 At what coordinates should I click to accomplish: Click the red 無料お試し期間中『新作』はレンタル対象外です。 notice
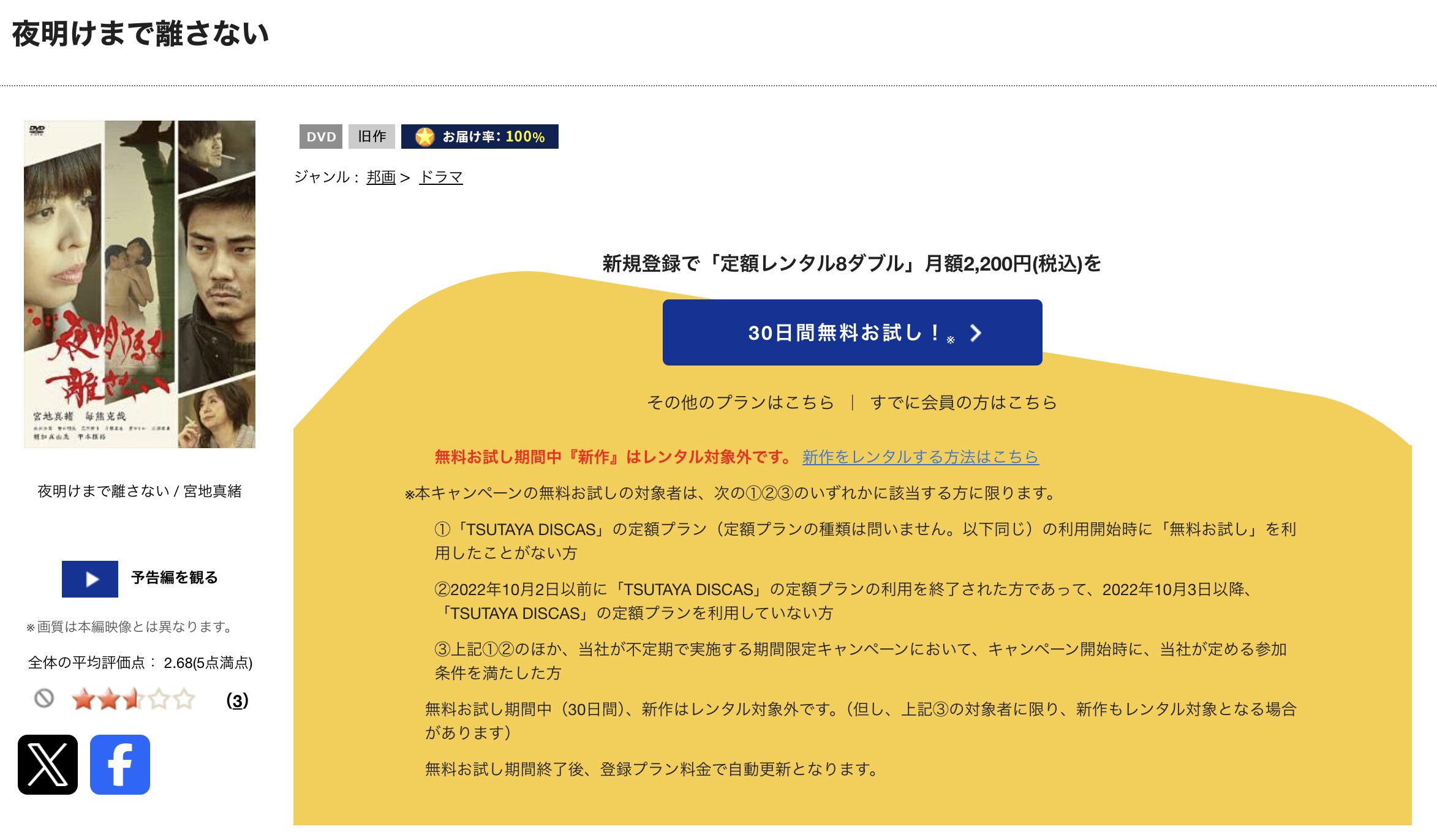click(614, 457)
